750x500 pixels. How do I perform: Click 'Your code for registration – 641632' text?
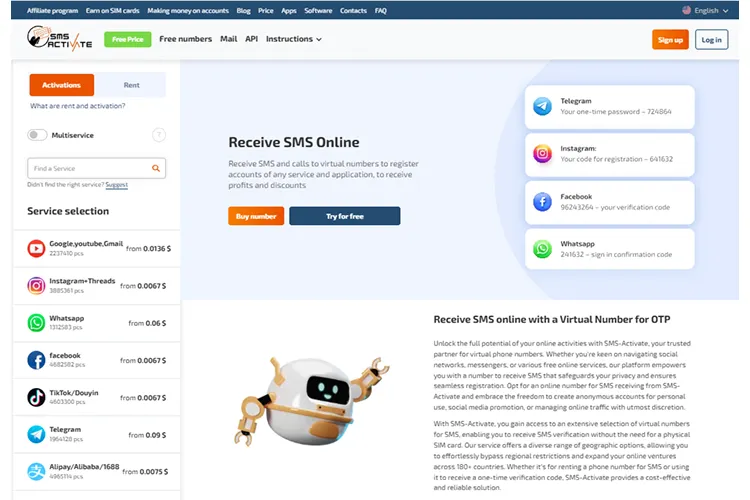(617, 159)
